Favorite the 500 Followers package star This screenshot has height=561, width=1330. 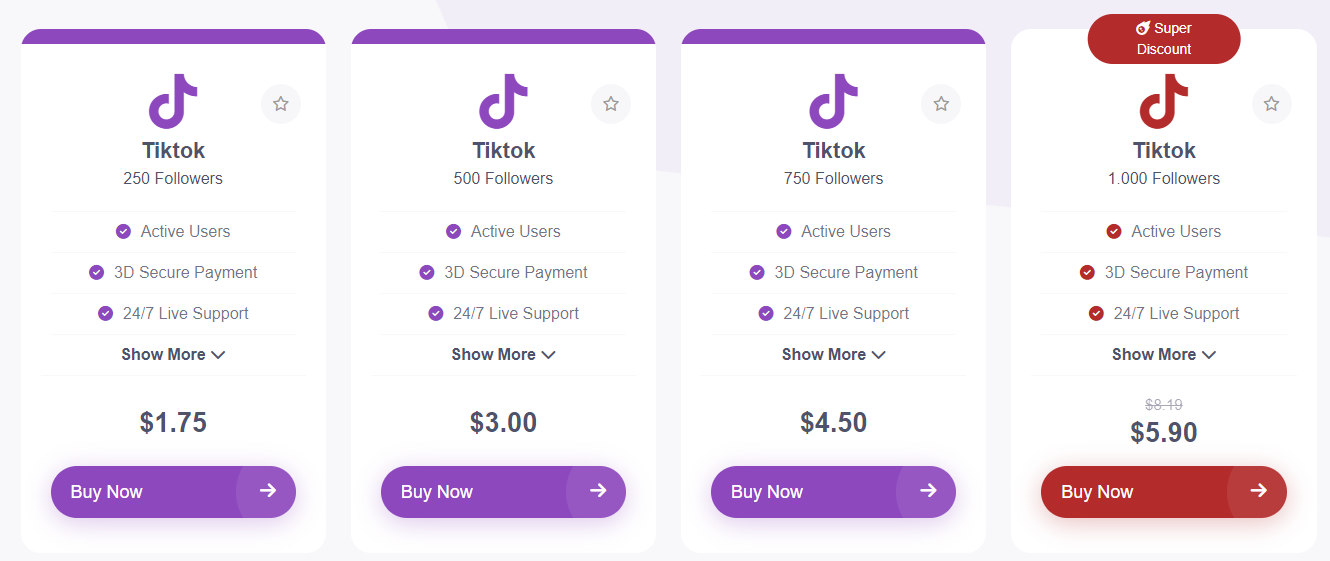611,104
